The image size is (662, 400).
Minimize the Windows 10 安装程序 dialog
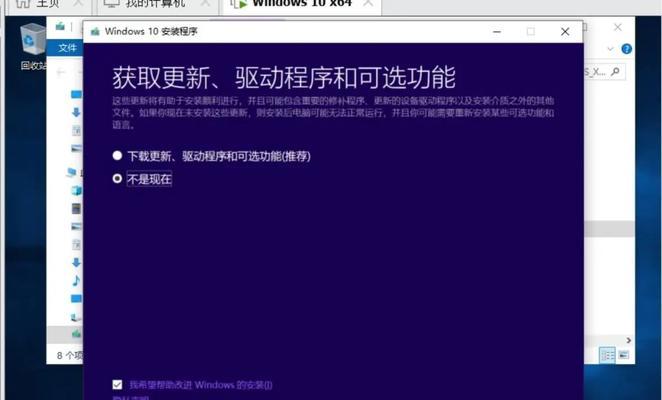(x=497, y=32)
